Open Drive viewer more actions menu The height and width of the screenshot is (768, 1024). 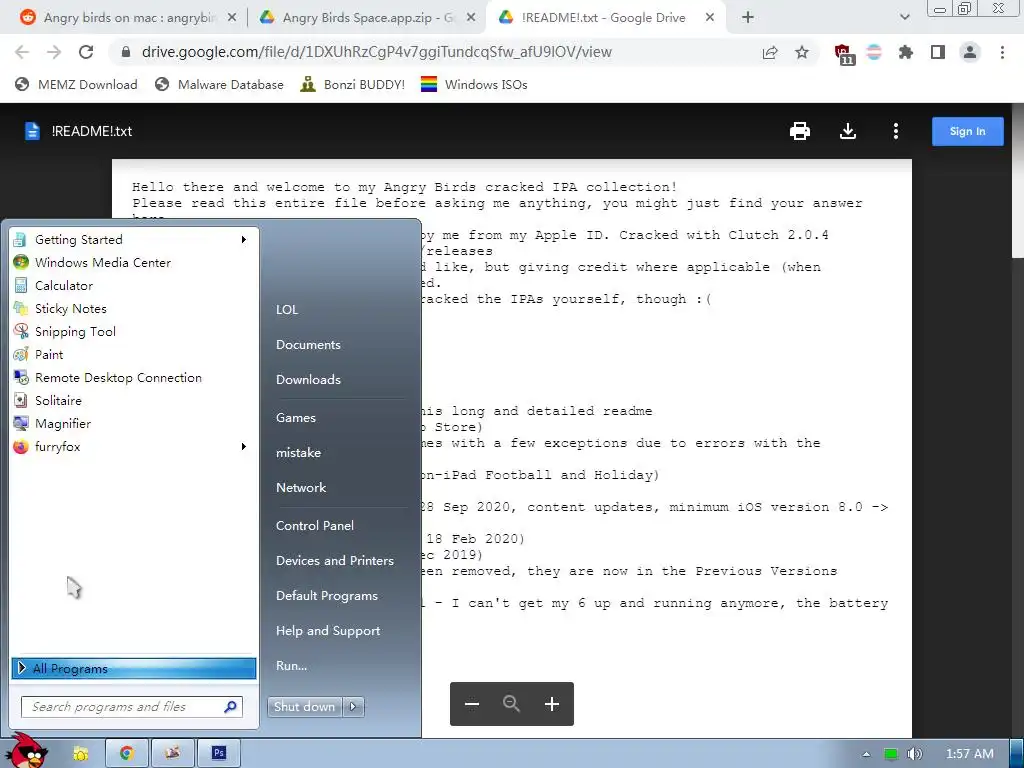pos(896,131)
